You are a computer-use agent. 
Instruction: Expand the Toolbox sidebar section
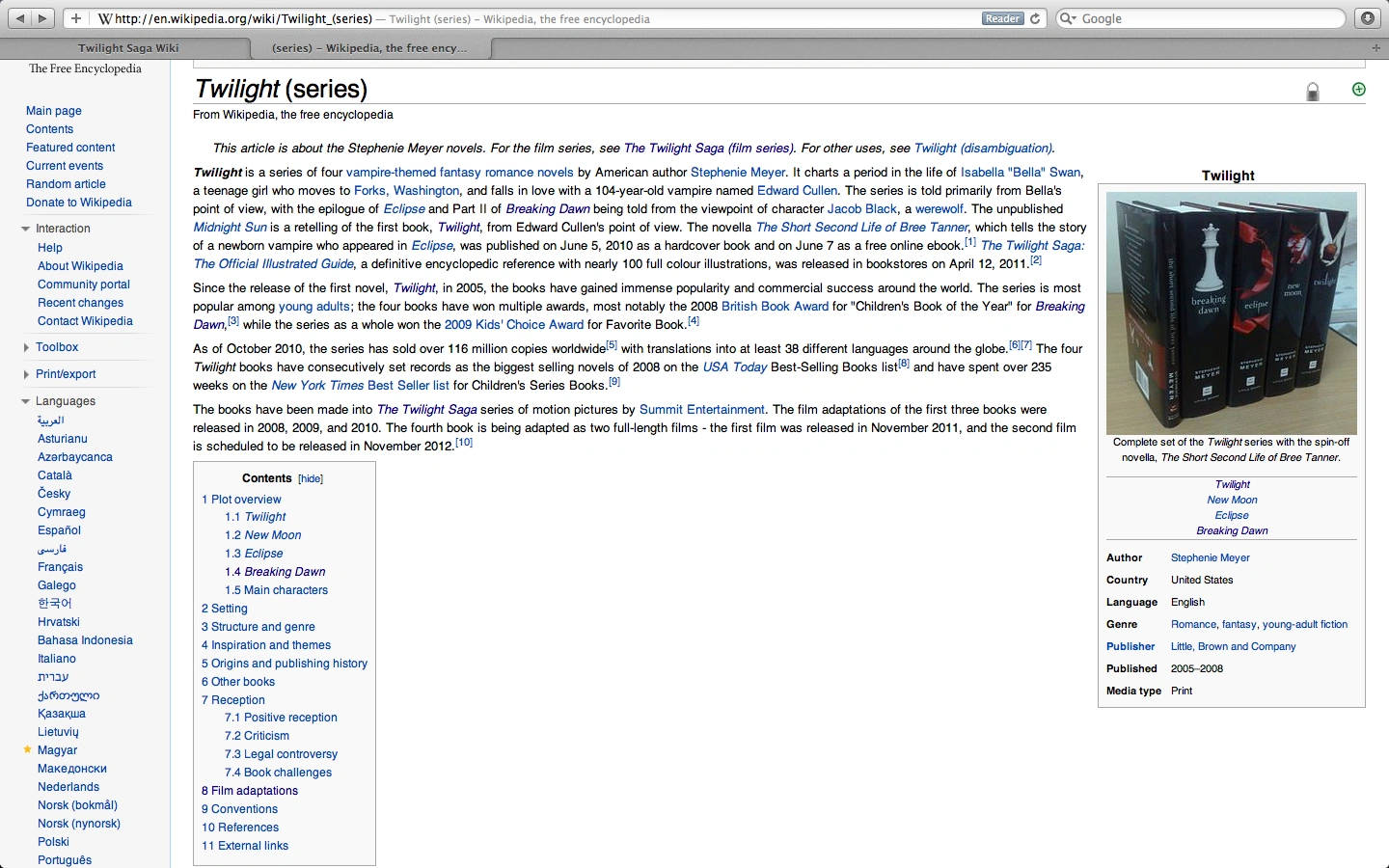[x=26, y=347]
